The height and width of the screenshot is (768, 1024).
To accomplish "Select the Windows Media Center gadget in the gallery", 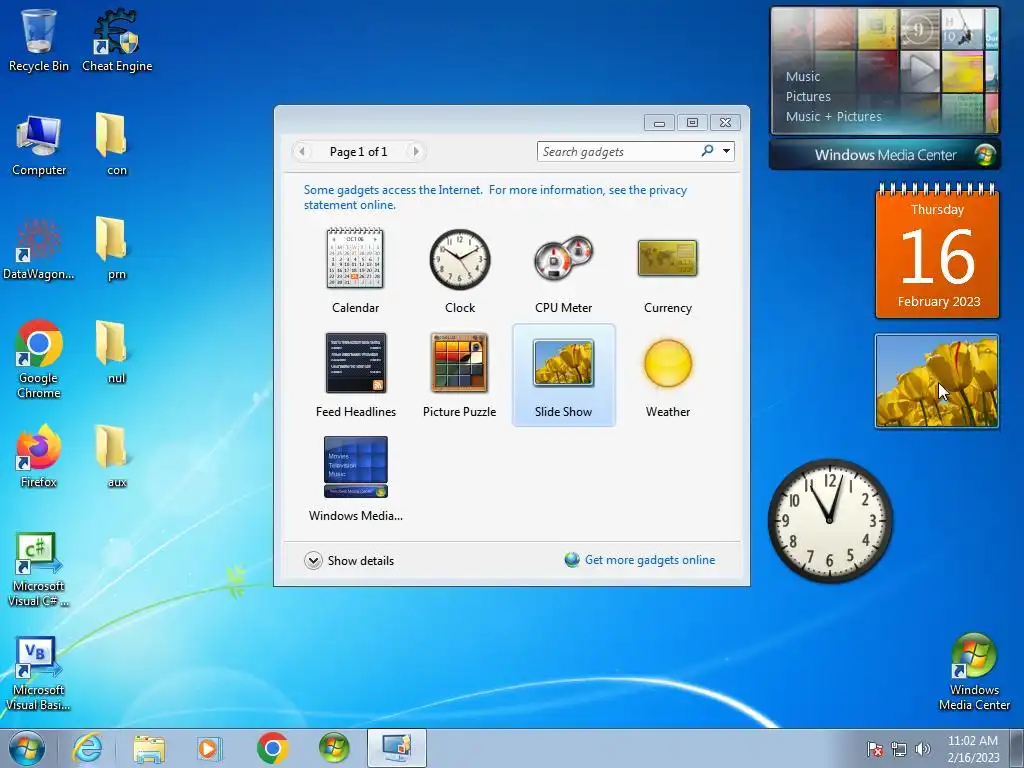I will coord(355,479).
